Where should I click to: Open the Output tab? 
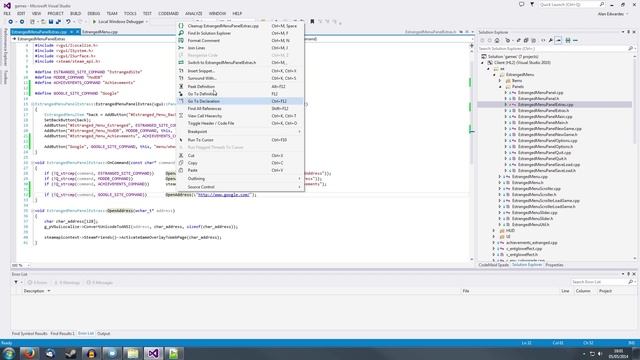click(x=104, y=334)
